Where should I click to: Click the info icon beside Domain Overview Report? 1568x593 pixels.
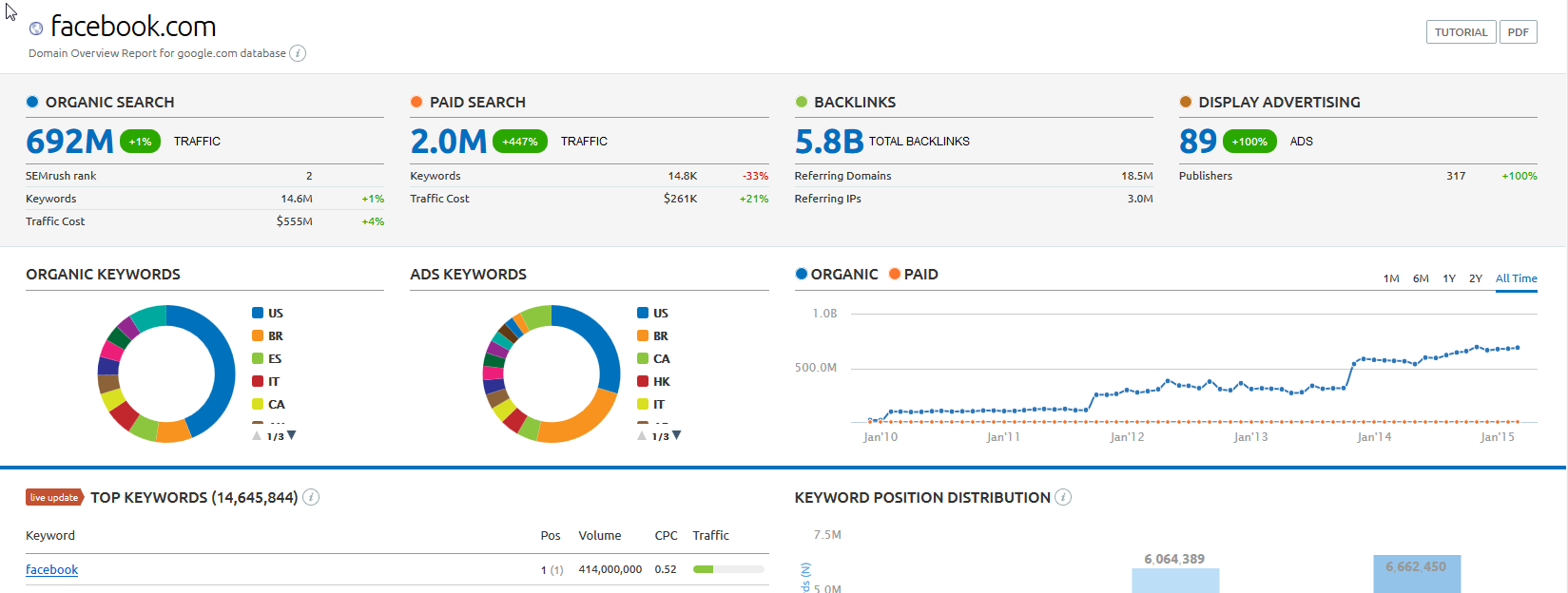pos(298,53)
